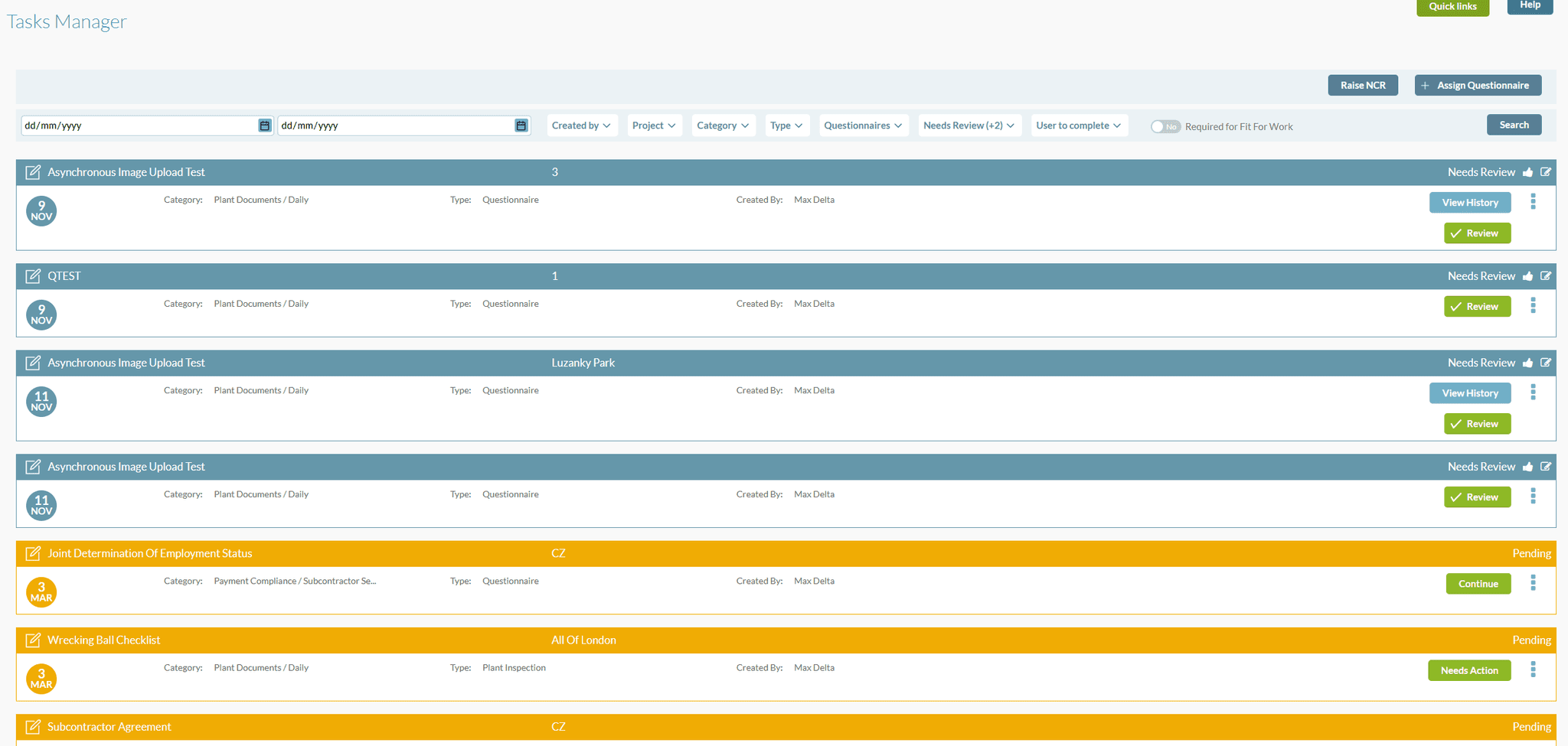Viewport: 1568px width, 746px height.
Task: Click the pencil icon beside Subcontractor Agreement title
Action: tap(32, 726)
